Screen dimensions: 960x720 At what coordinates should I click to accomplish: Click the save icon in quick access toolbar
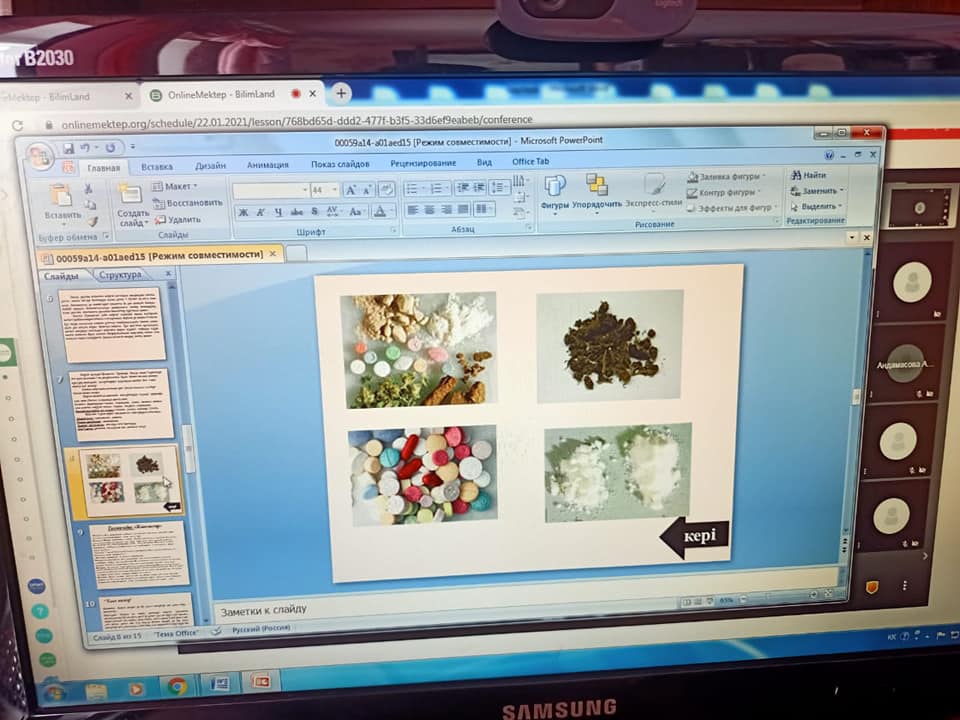click(68, 148)
